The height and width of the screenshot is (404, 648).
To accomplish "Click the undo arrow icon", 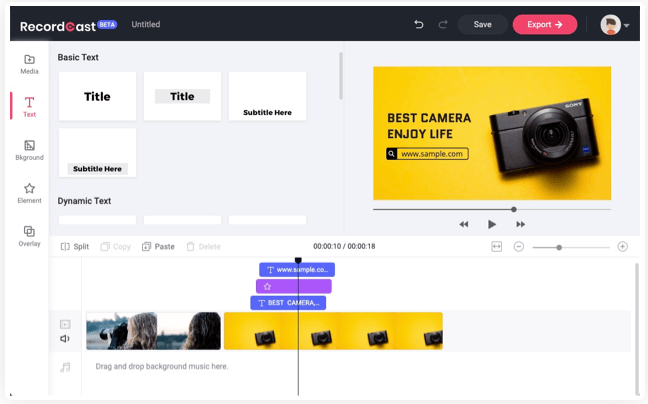I will [x=419, y=25].
